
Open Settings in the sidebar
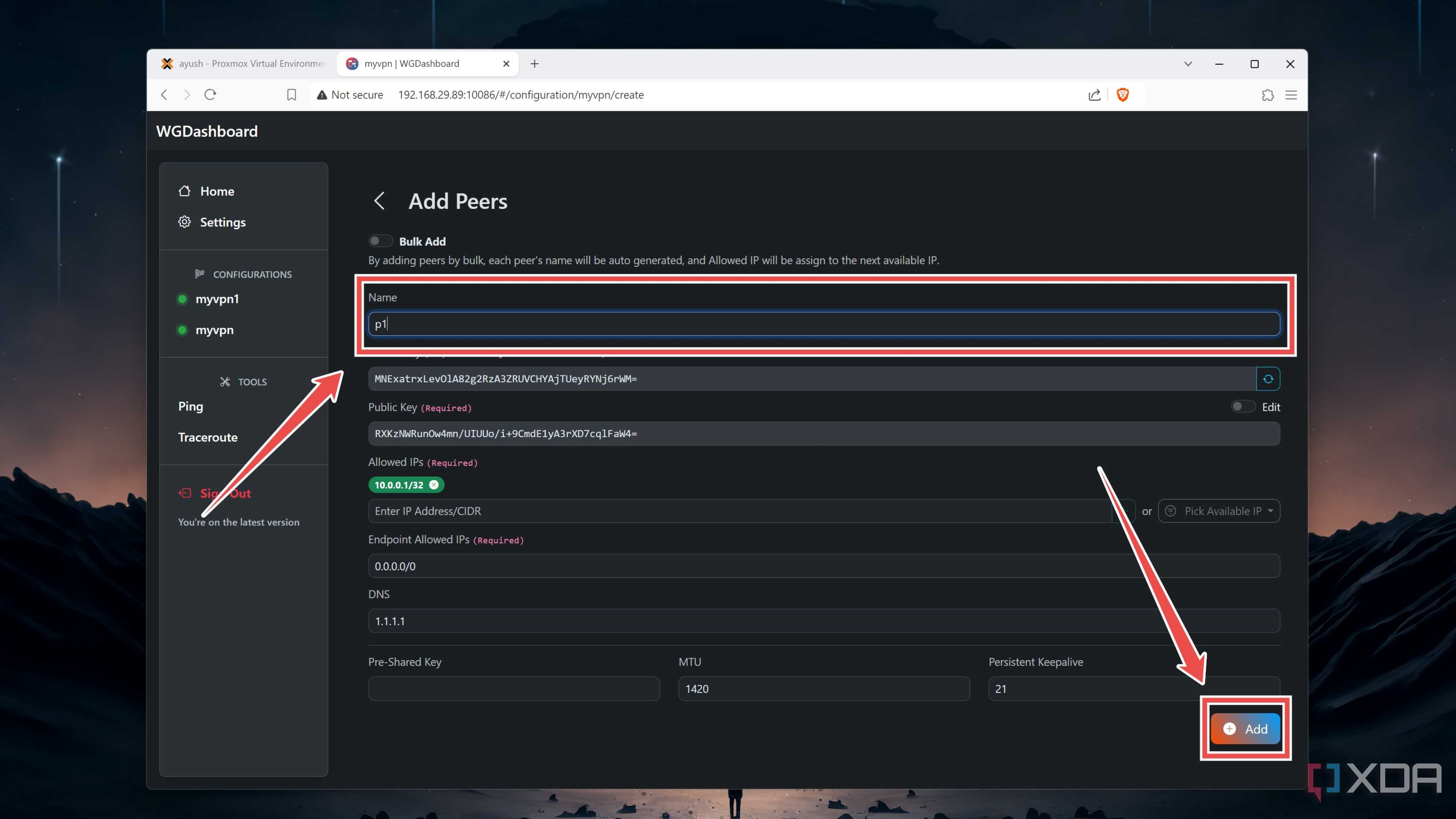point(223,222)
